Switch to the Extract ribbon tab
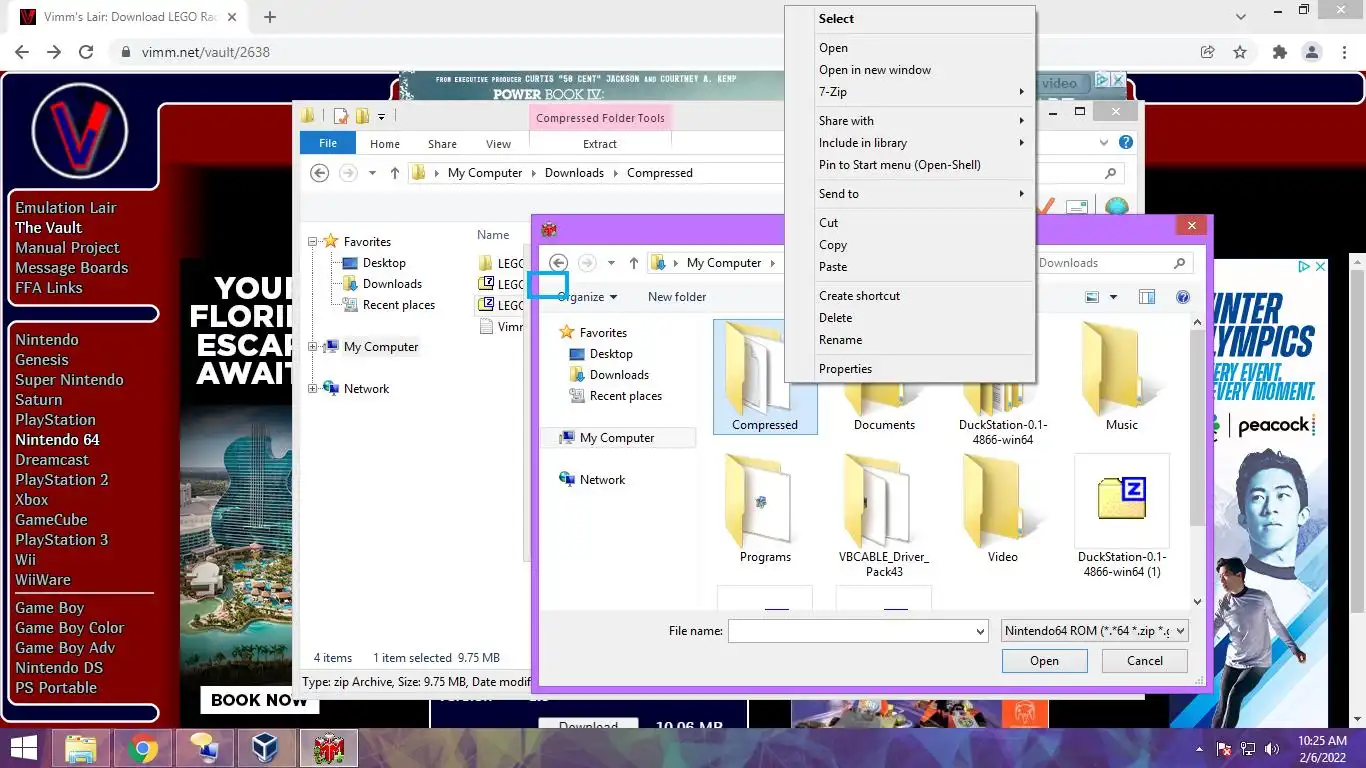Viewport: 1366px width, 768px height. click(600, 144)
